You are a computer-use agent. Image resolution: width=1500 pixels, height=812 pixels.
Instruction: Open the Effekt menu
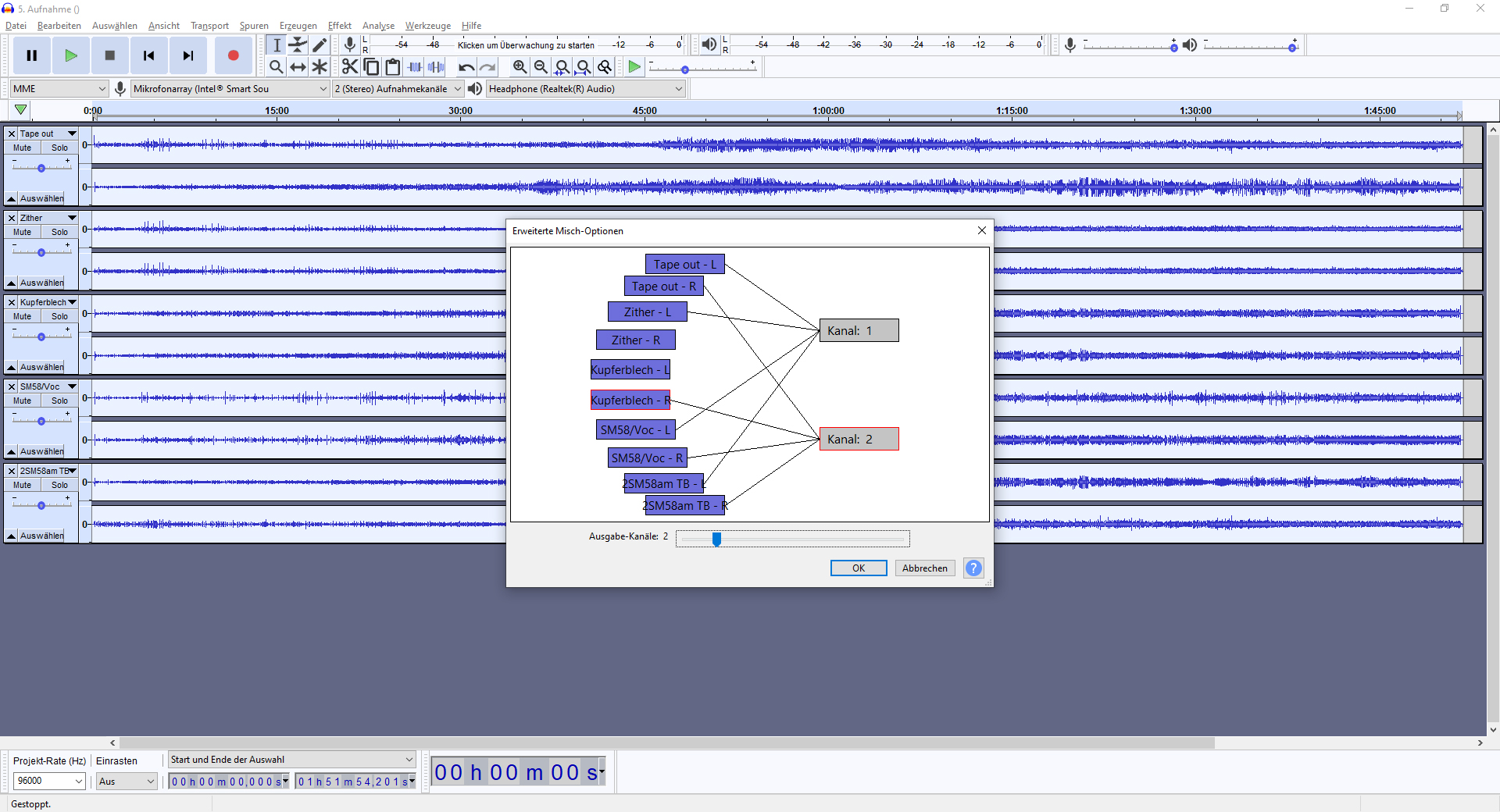pyautogui.click(x=340, y=26)
